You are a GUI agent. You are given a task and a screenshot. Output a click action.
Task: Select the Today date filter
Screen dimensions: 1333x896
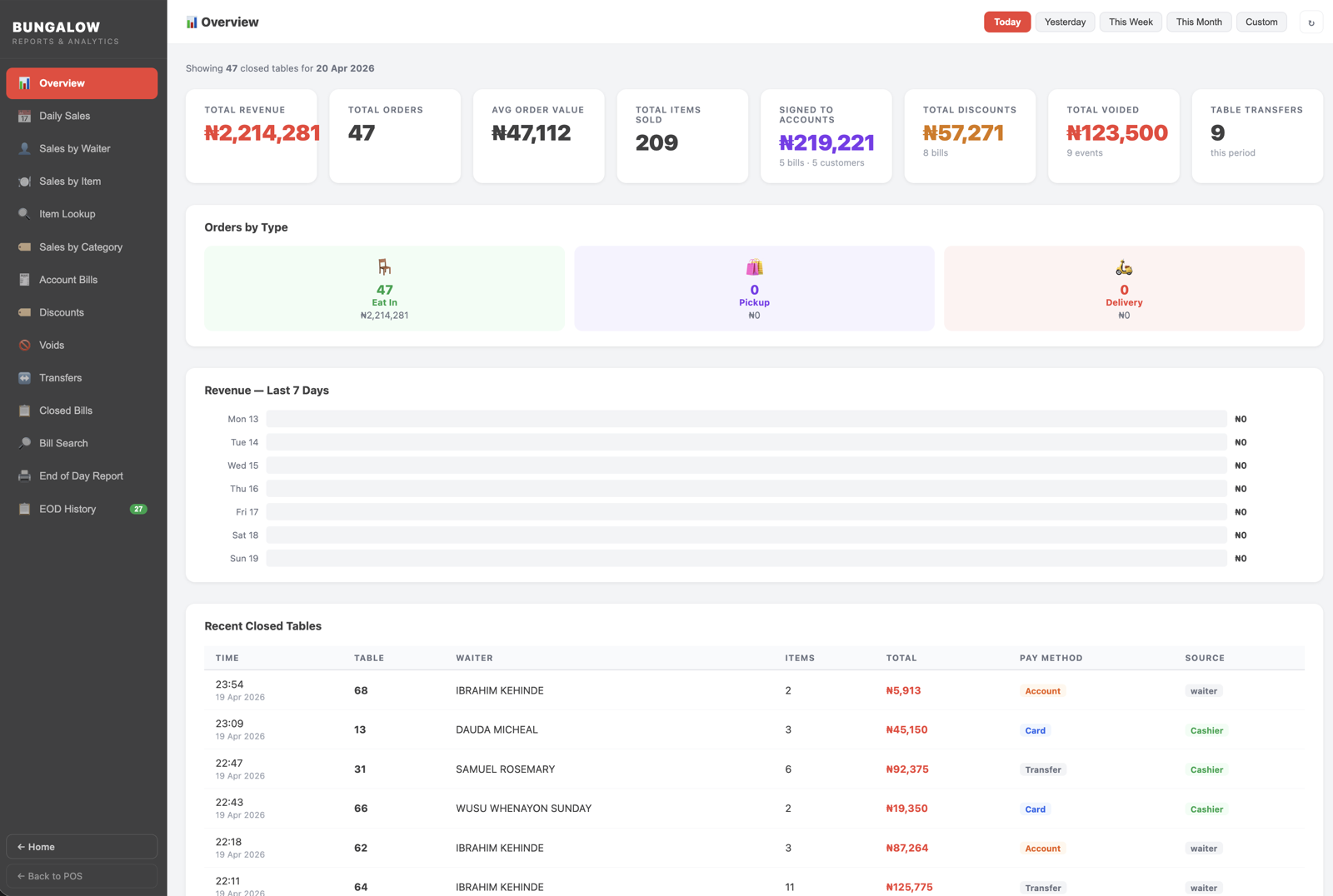(x=1007, y=22)
